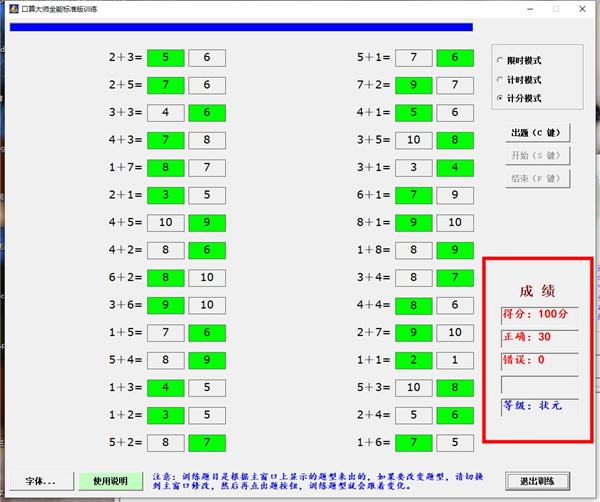Pick answer 6 for 5+1=
The height and width of the screenshot is (502, 600).
coord(455,58)
